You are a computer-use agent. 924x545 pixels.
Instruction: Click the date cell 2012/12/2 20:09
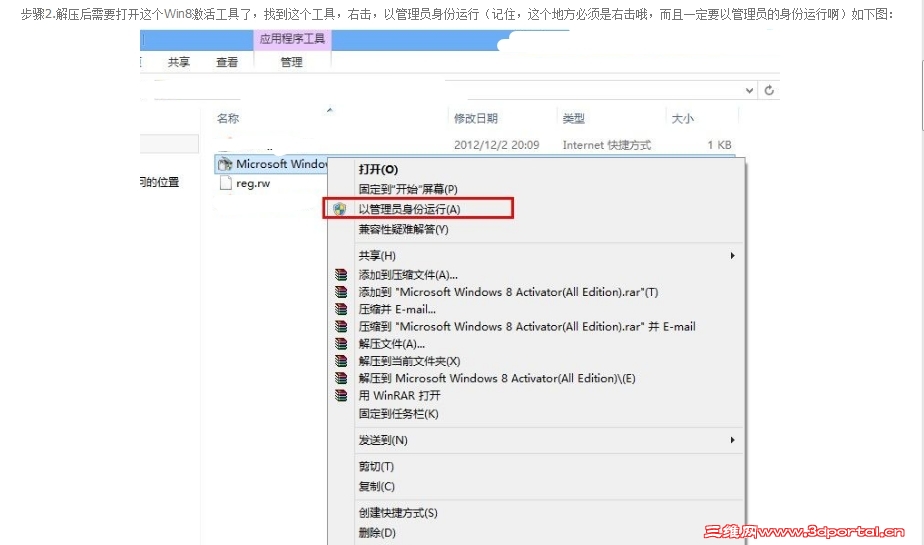pos(496,145)
